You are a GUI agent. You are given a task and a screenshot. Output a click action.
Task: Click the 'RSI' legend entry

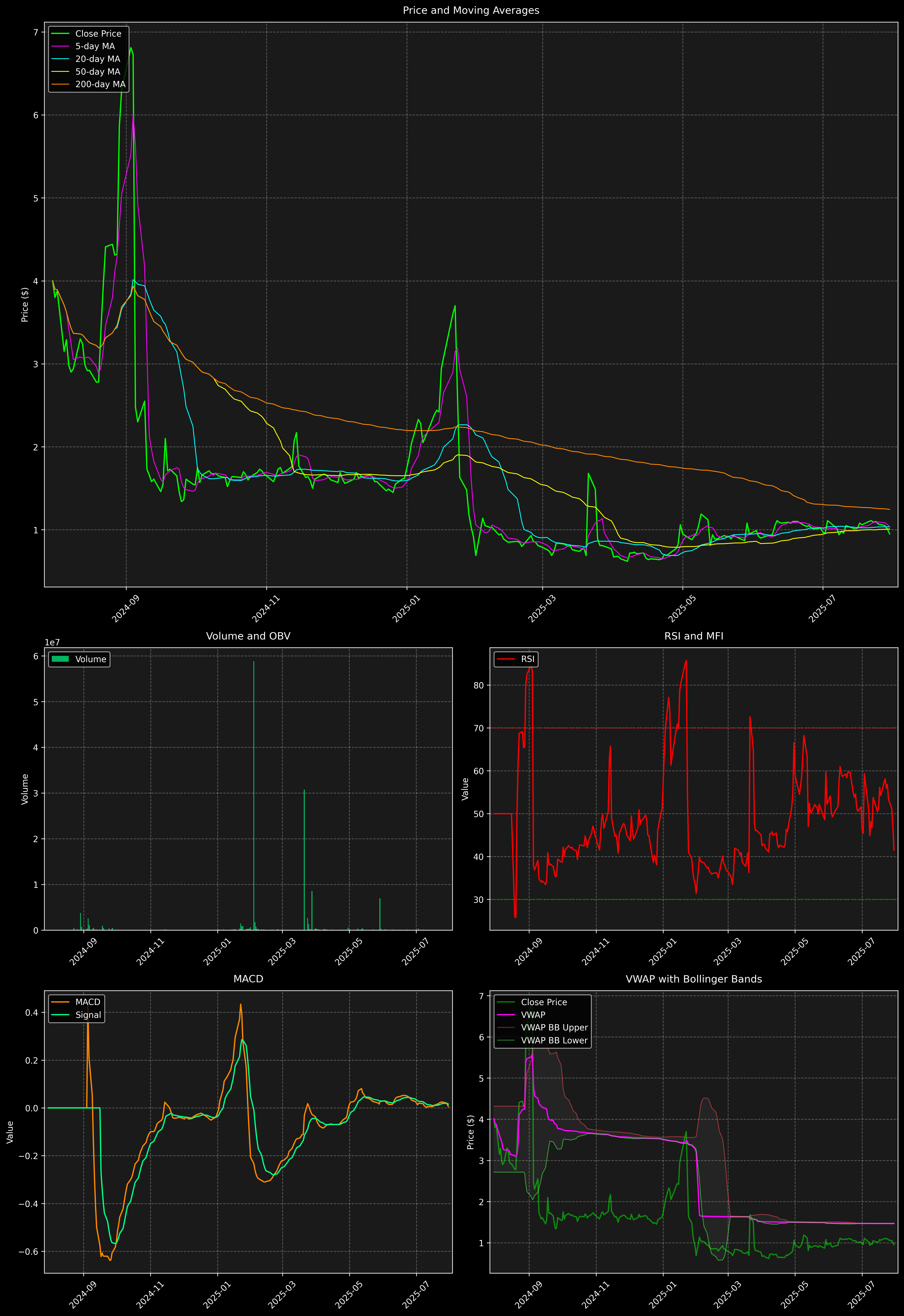tap(516, 659)
